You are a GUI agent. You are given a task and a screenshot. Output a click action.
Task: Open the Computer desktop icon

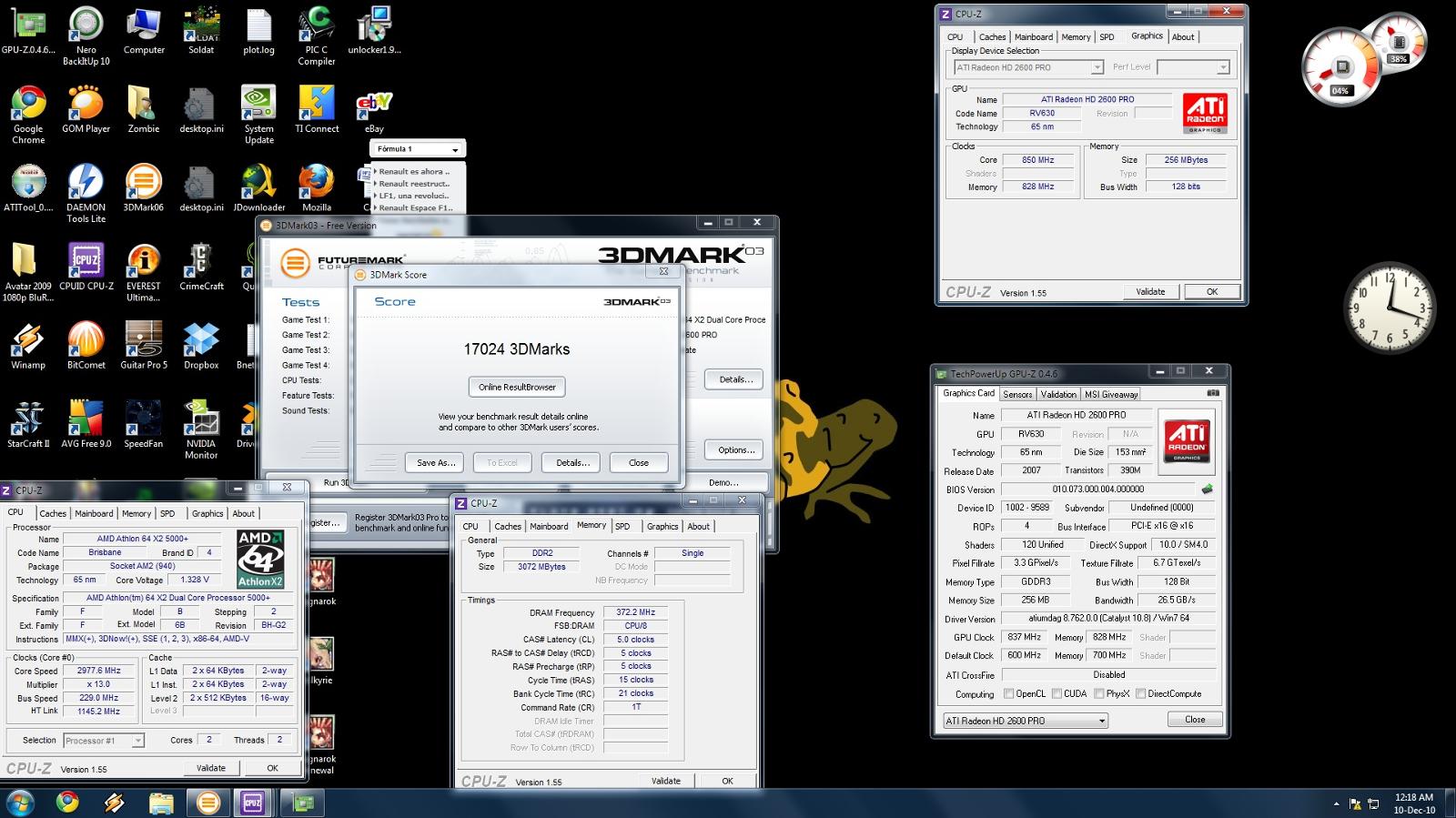tap(144, 31)
